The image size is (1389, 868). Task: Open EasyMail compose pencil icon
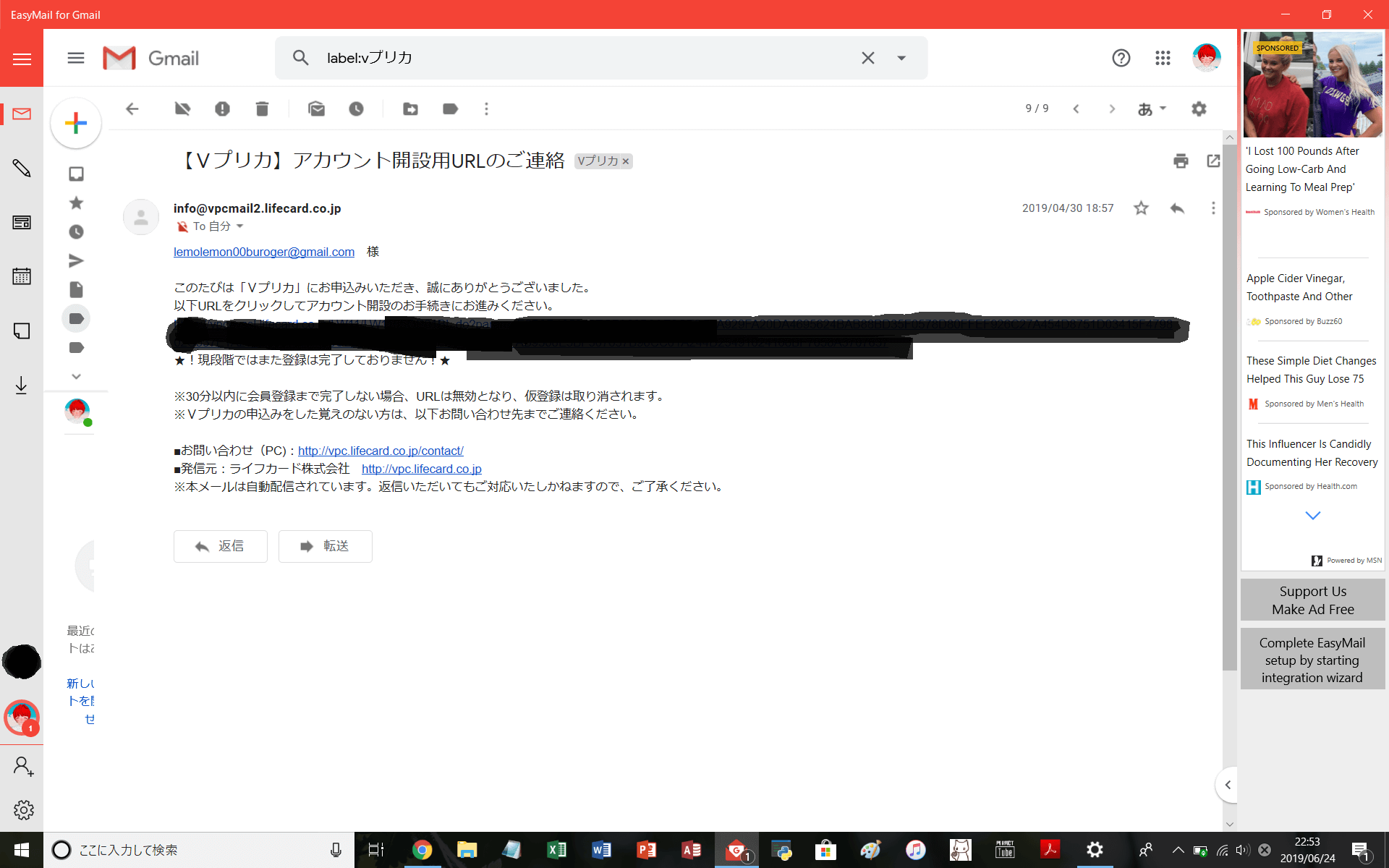pyautogui.click(x=22, y=168)
